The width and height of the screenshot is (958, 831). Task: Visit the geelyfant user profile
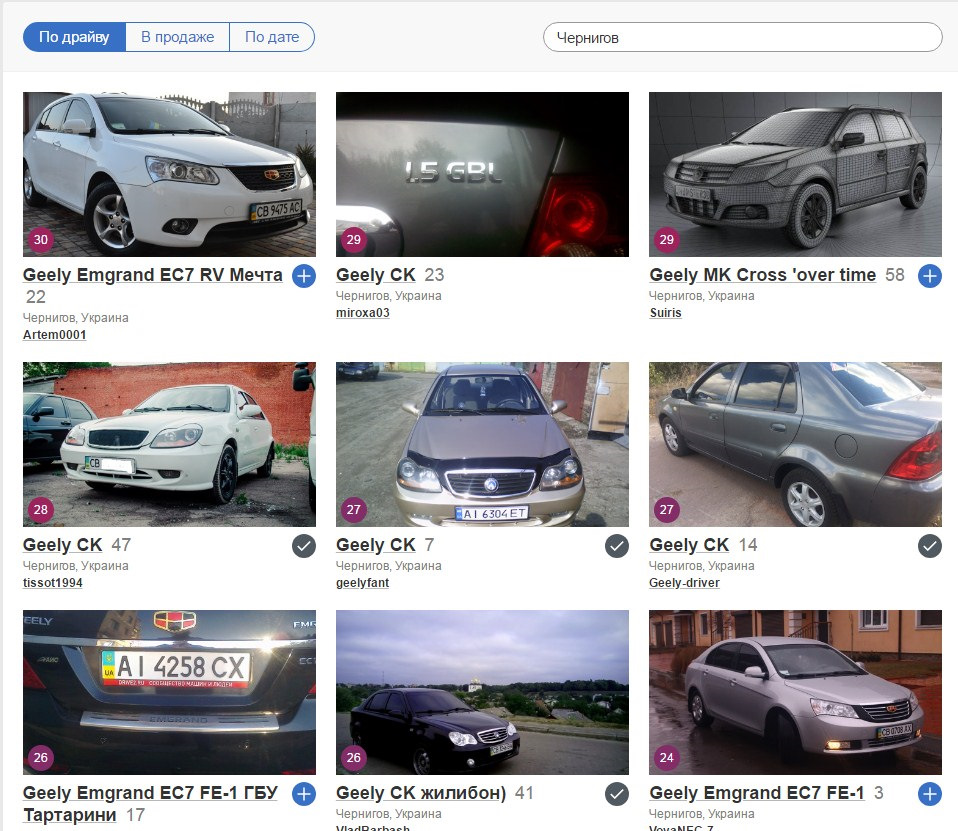coord(362,583)
